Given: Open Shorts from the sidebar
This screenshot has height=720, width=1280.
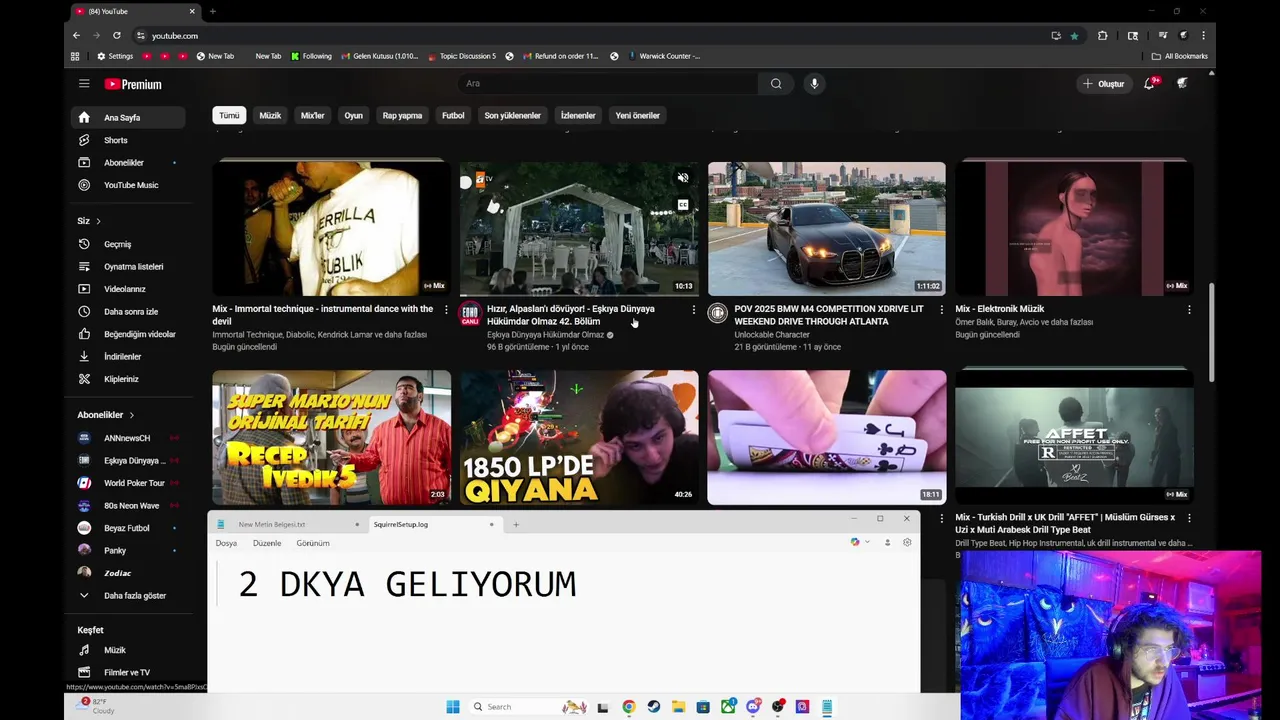Looking at the screenshot, I should coord(128,140).
